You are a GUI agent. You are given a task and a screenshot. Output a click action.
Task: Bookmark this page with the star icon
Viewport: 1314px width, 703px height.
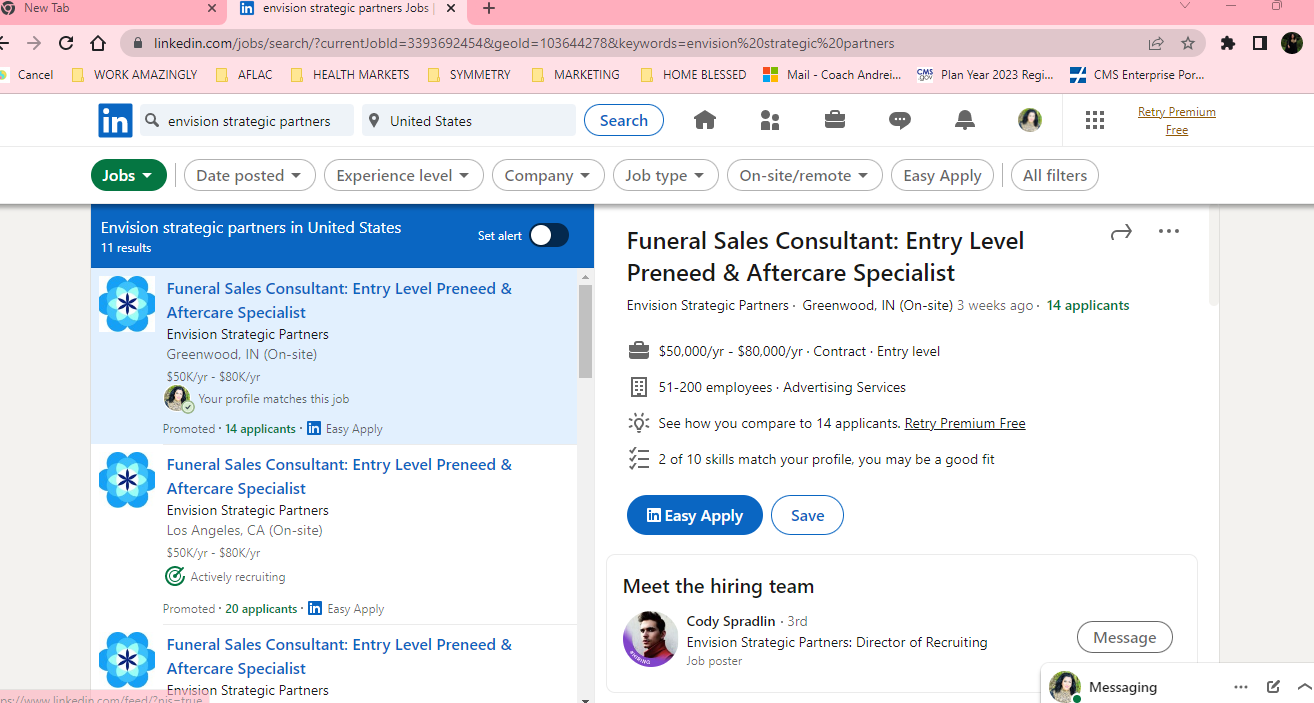pyautogui.click(x=1188, y=43)
